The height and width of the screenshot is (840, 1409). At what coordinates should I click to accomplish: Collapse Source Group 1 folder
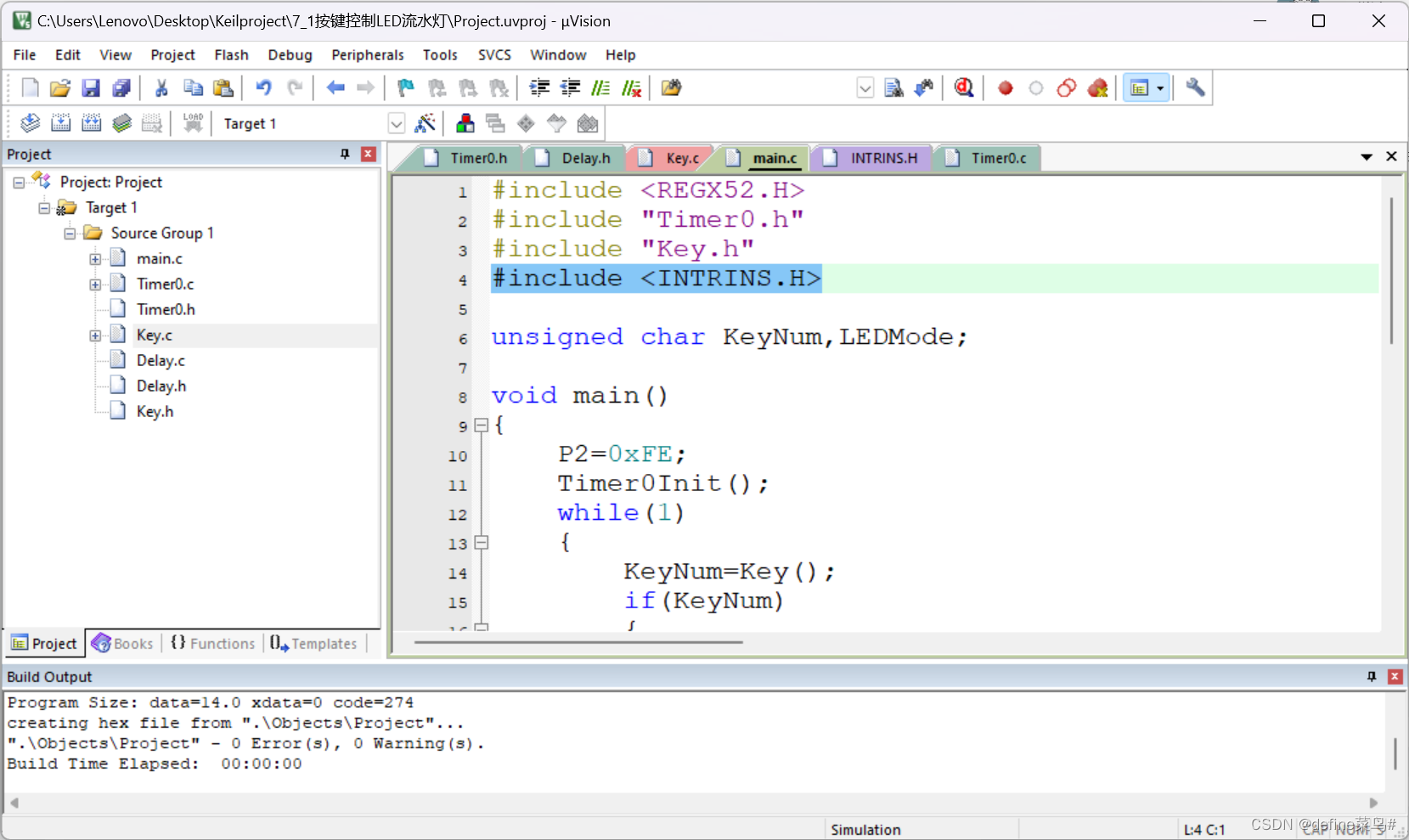[x=70, y=234]
